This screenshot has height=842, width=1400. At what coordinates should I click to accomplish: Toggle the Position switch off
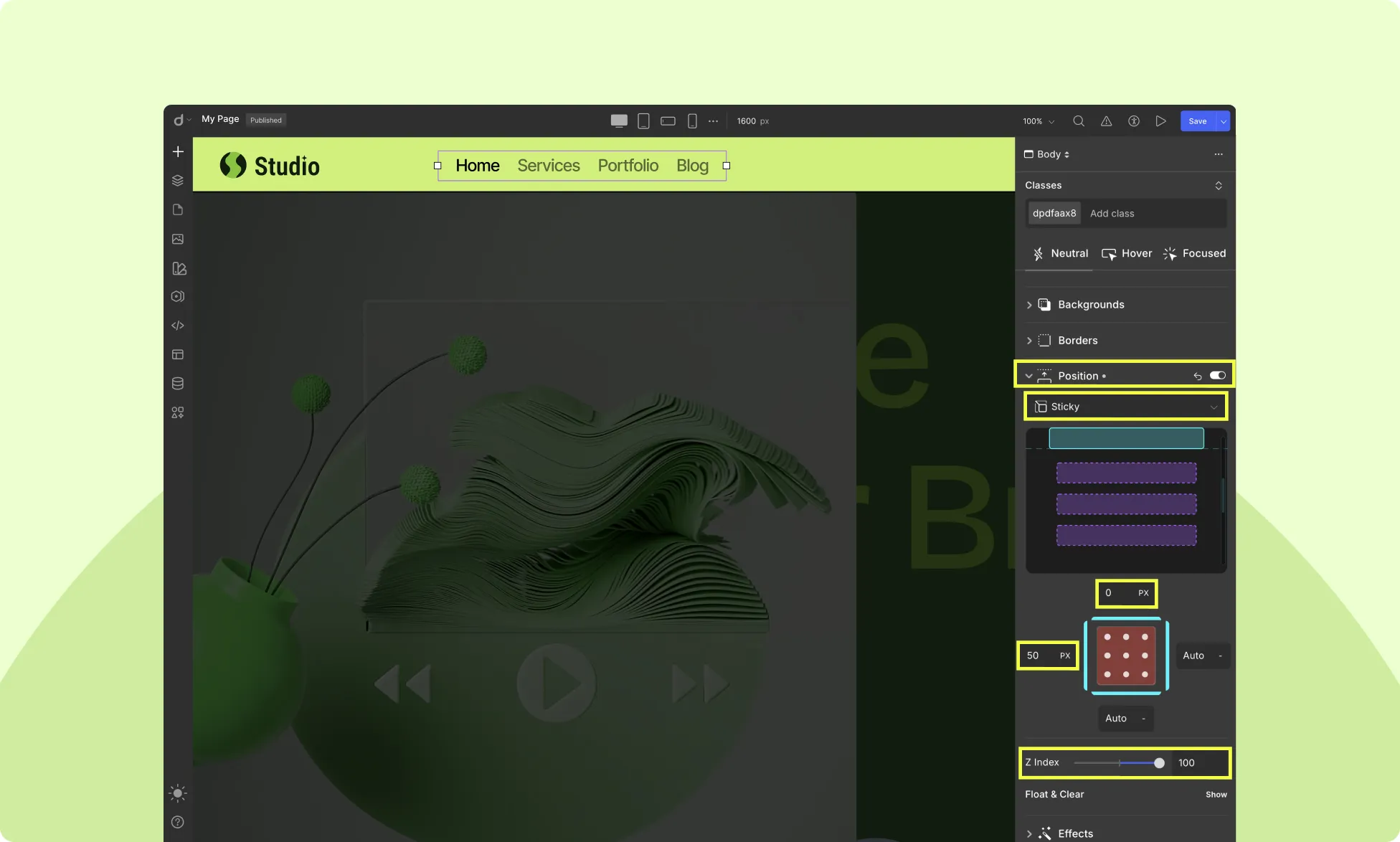(x=1218, y=375)
